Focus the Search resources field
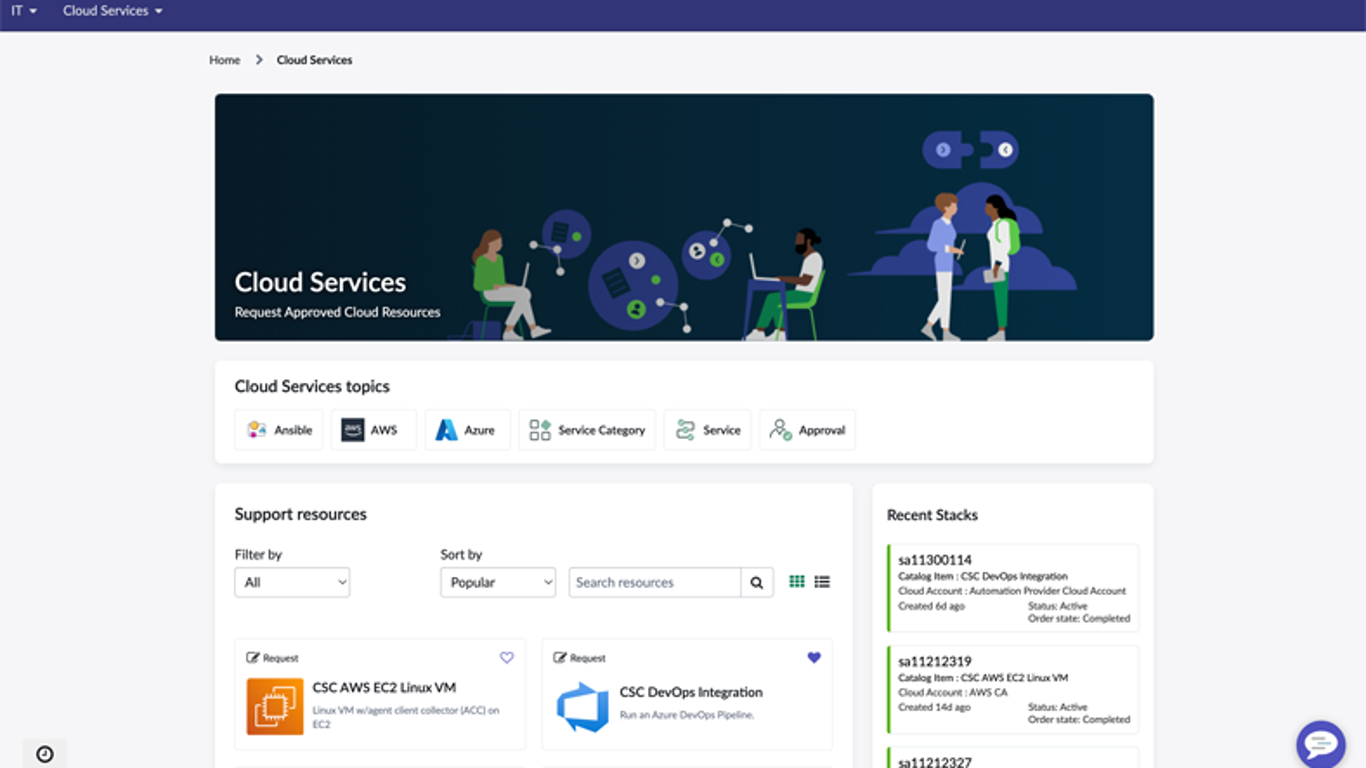This screenshot has width=1366, height=768. 655,582
